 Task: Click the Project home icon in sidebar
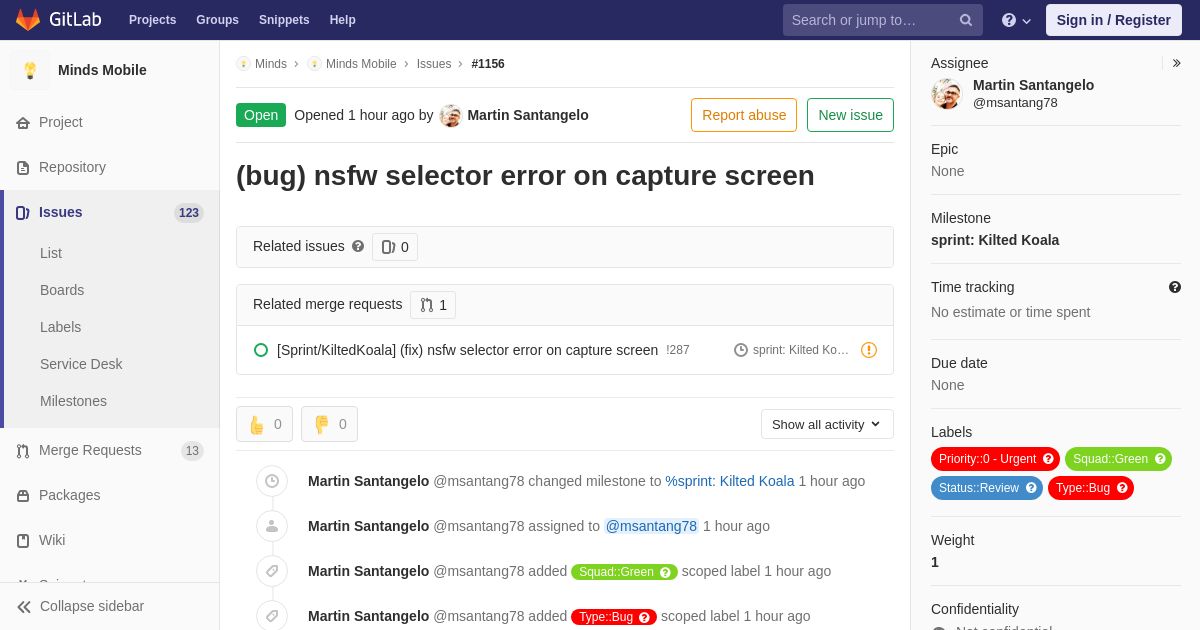(x=23, y=122)
